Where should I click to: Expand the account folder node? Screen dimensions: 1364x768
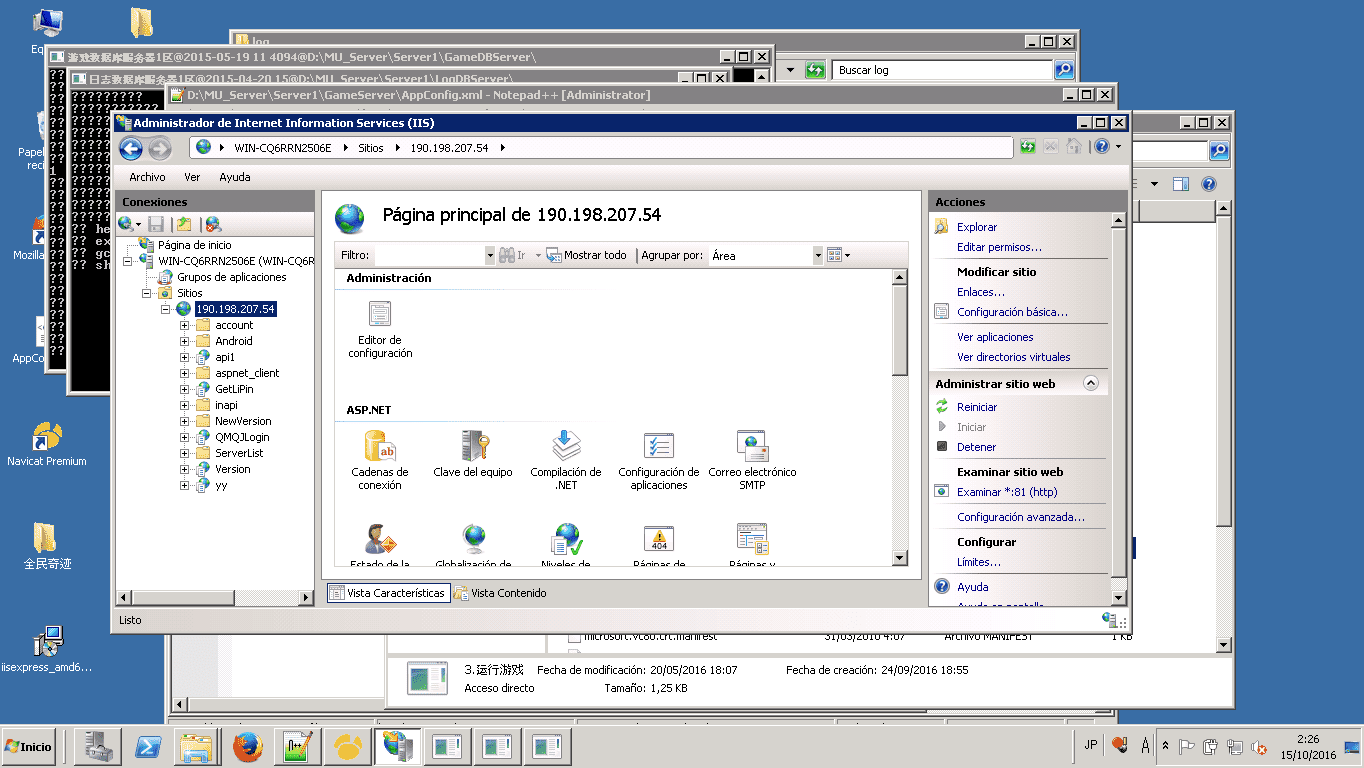185,325
